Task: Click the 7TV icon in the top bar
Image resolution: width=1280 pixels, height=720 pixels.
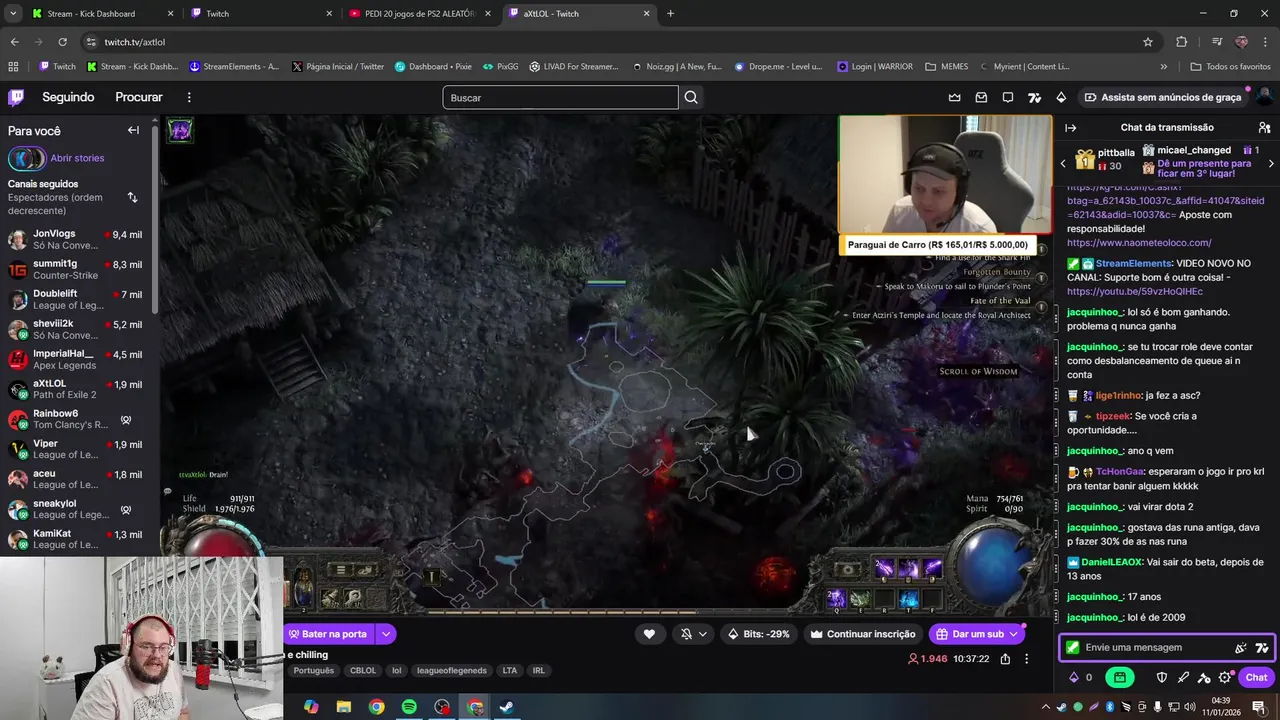Action: pos(1035,97)
